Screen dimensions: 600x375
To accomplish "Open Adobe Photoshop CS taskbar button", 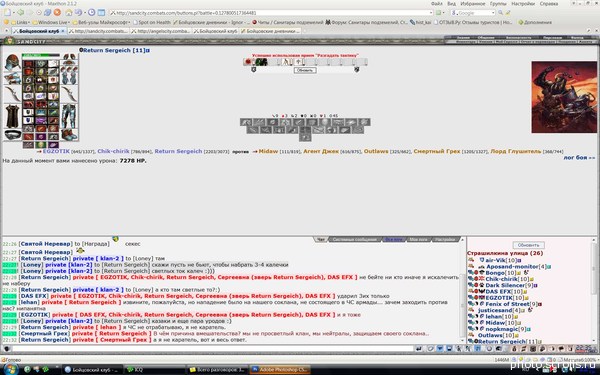I will pyautogui.click(x=279, y=370).
